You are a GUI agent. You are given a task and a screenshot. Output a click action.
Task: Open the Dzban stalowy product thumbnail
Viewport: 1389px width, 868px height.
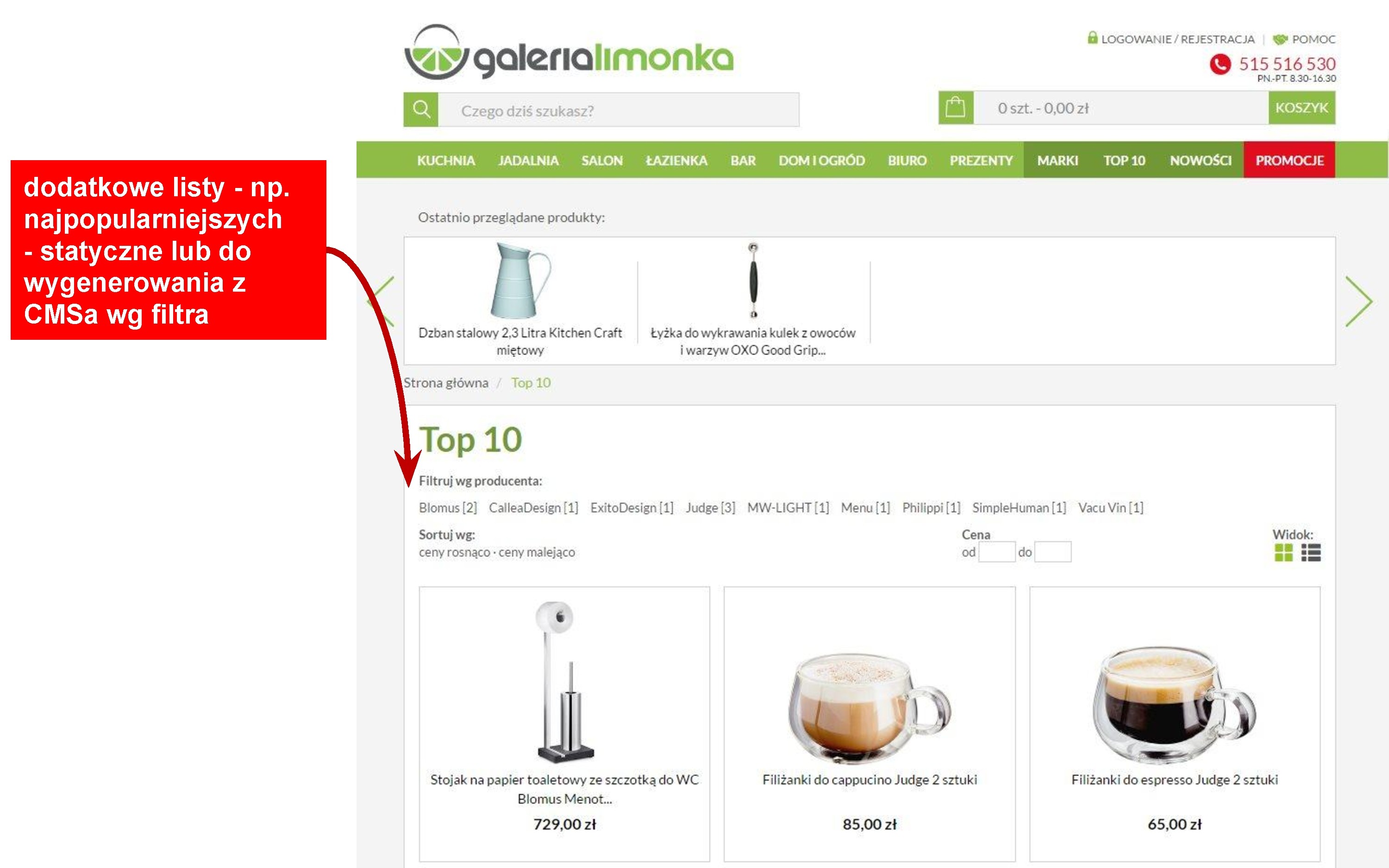pos(520,281)
